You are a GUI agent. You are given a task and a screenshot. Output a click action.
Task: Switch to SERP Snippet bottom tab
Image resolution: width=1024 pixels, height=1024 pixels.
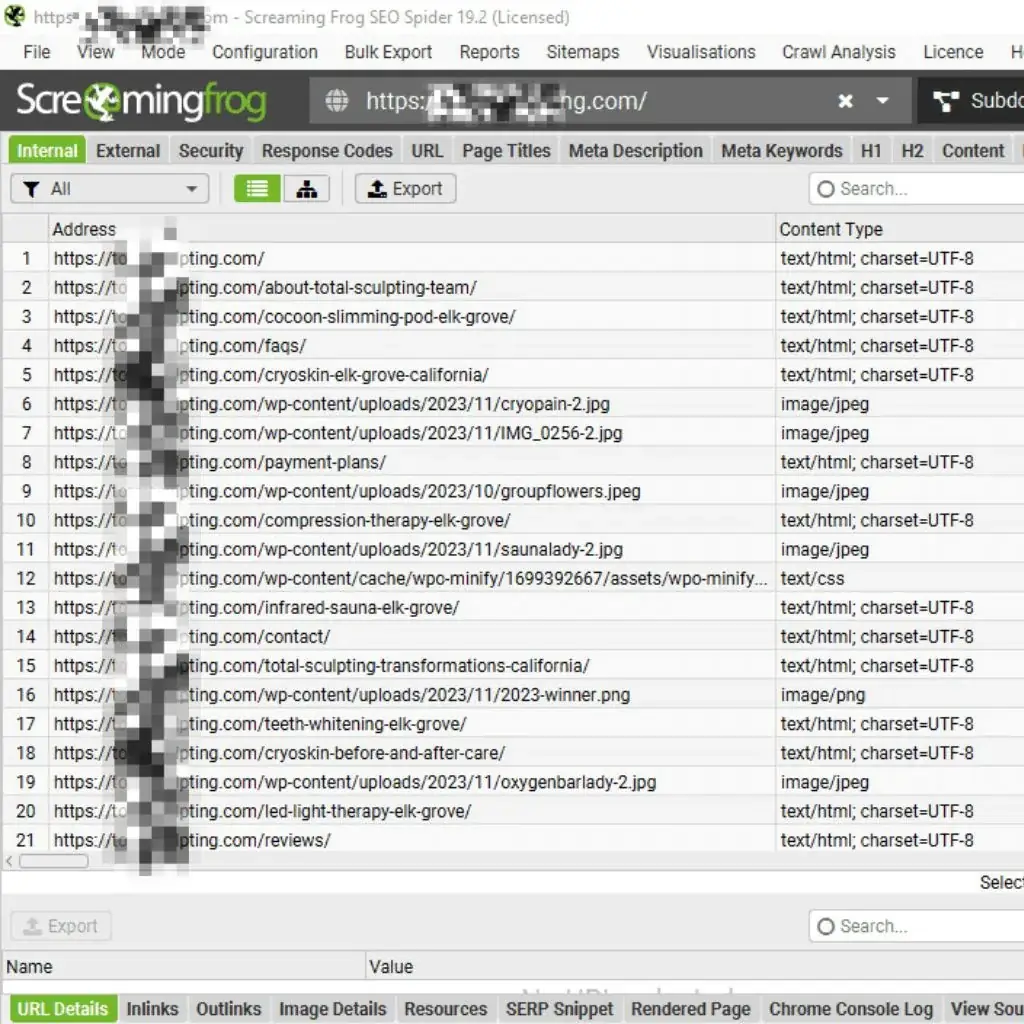click(560, 1009)
